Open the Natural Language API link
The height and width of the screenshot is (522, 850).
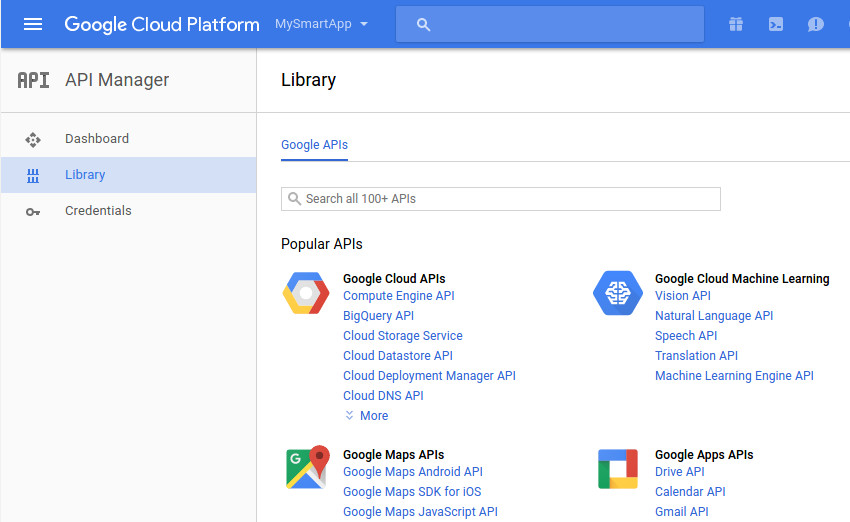pos(714,315)
